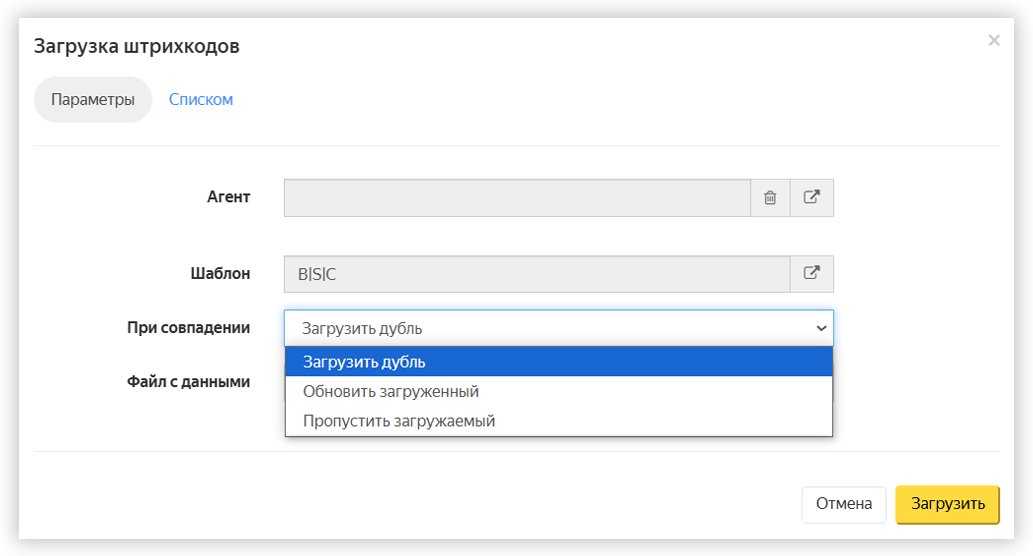Image resolution: width=1033 pixels, height=556 pixels.
Task: Click the yellow Загрузить button
Action: pos(947,504)
